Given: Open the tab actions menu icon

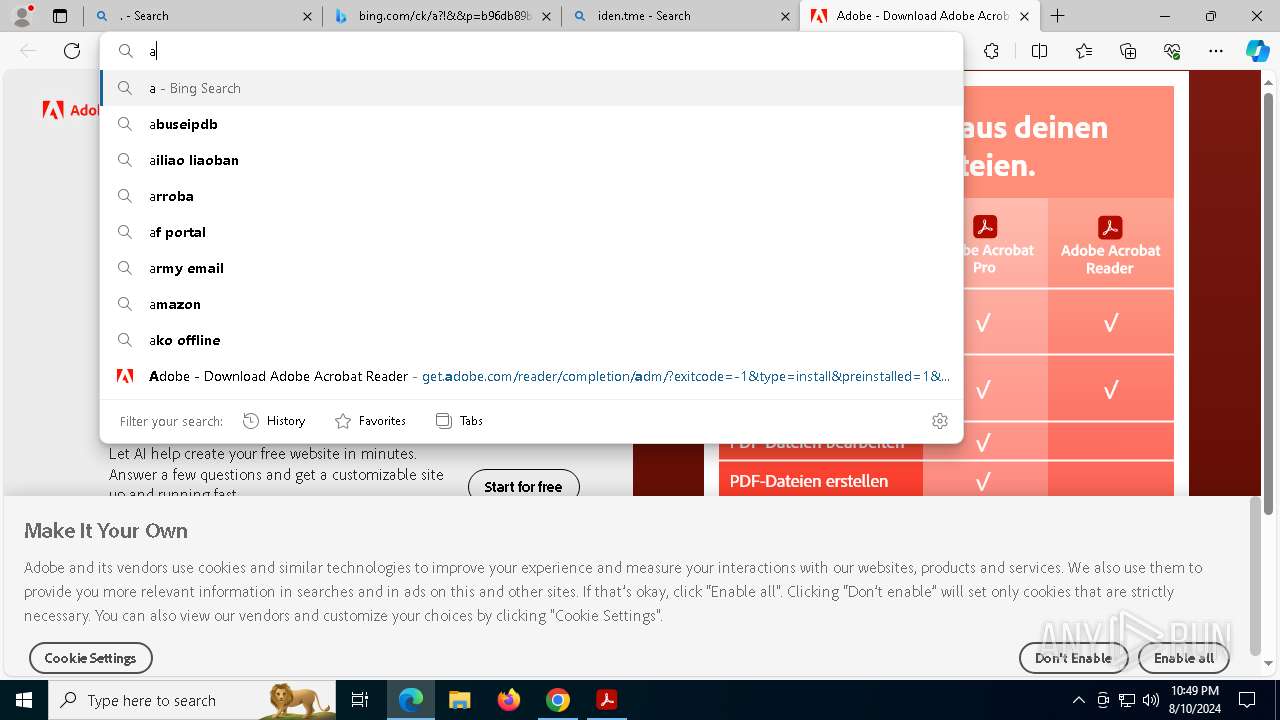Looking at the screenshot, I should (x=60, y=16).
